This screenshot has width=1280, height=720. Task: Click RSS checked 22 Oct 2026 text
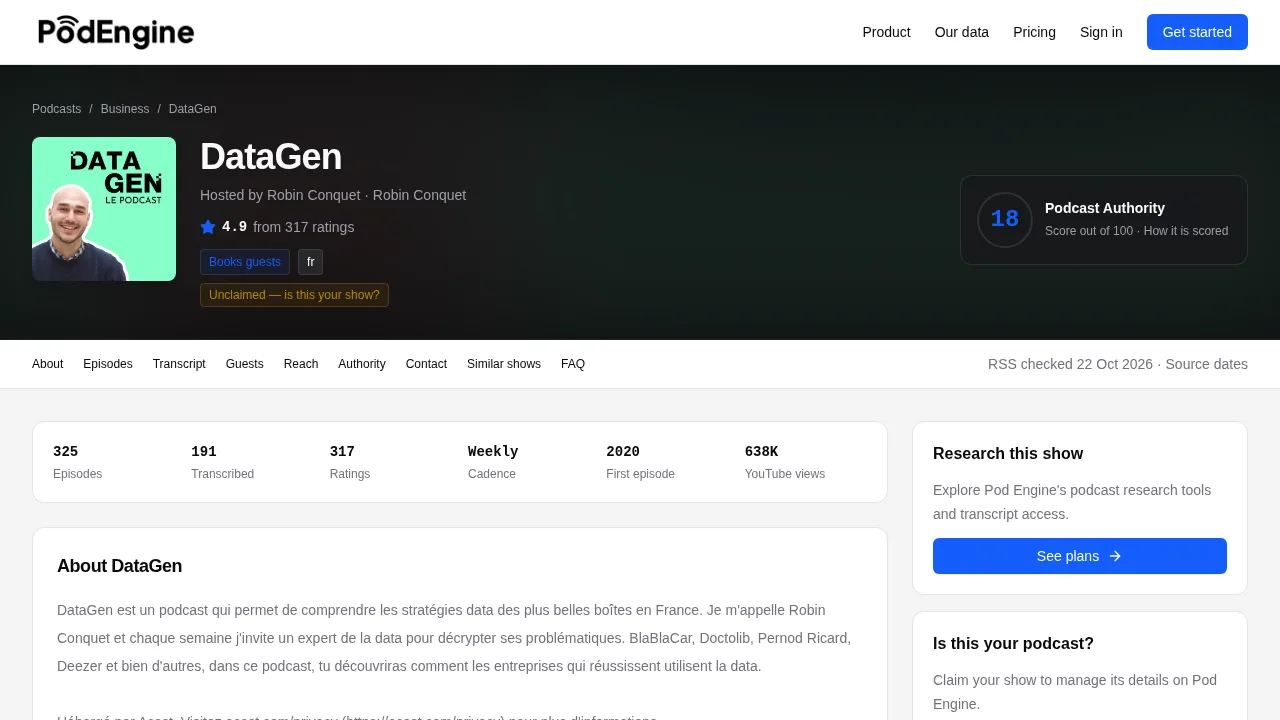pos(1070,364)
